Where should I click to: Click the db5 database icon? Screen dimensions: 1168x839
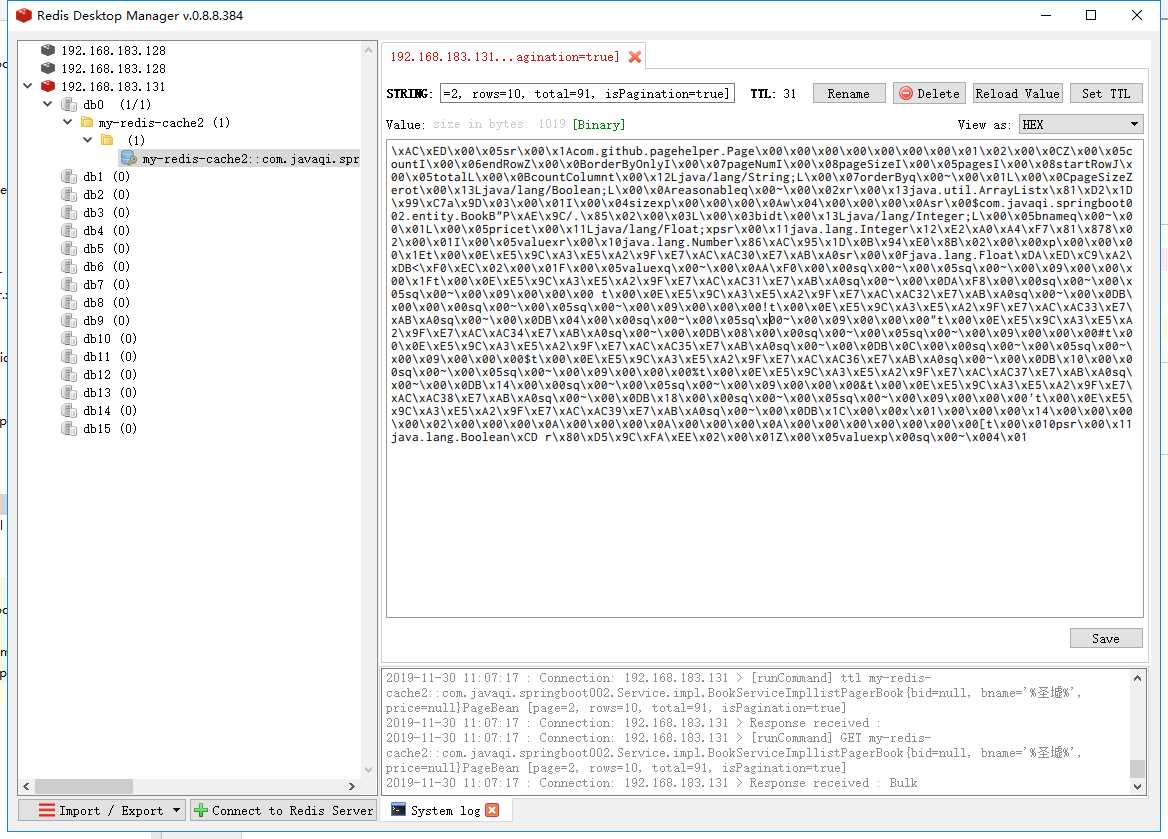69,248
